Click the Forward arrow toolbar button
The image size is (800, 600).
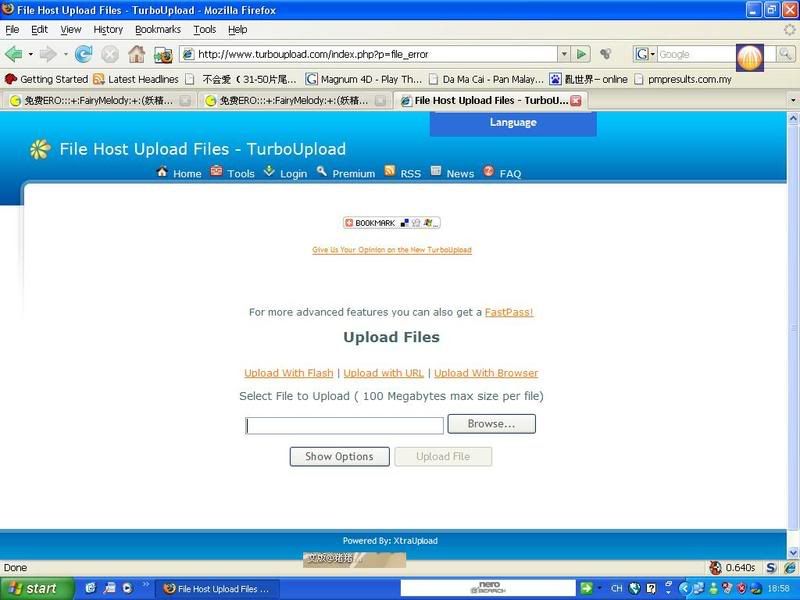coord(48,54)
